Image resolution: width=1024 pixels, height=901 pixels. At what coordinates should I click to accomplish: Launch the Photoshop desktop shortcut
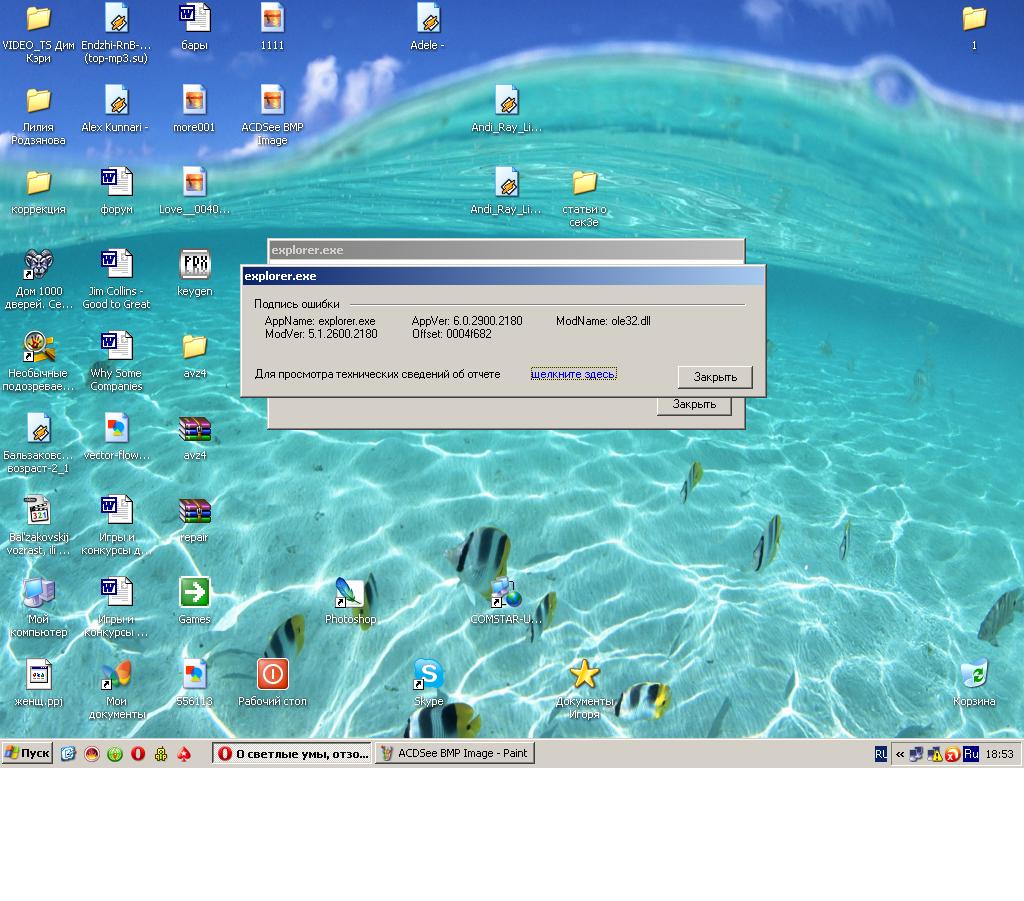coord(350,593)
